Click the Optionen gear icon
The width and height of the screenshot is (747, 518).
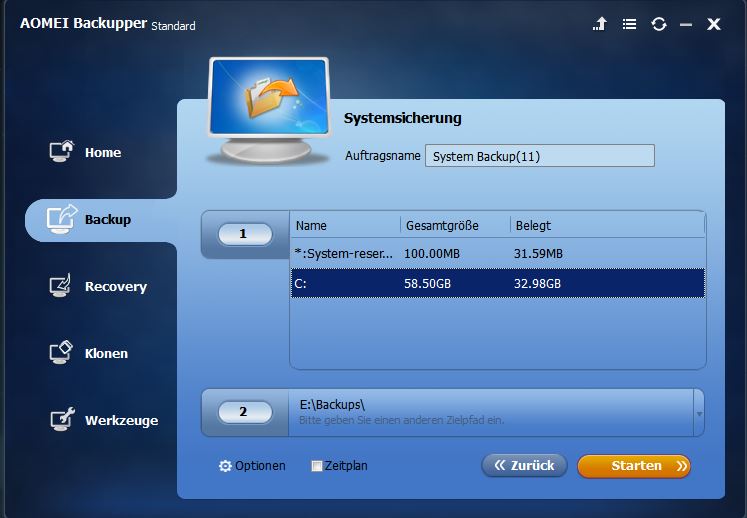pos(225,466)
